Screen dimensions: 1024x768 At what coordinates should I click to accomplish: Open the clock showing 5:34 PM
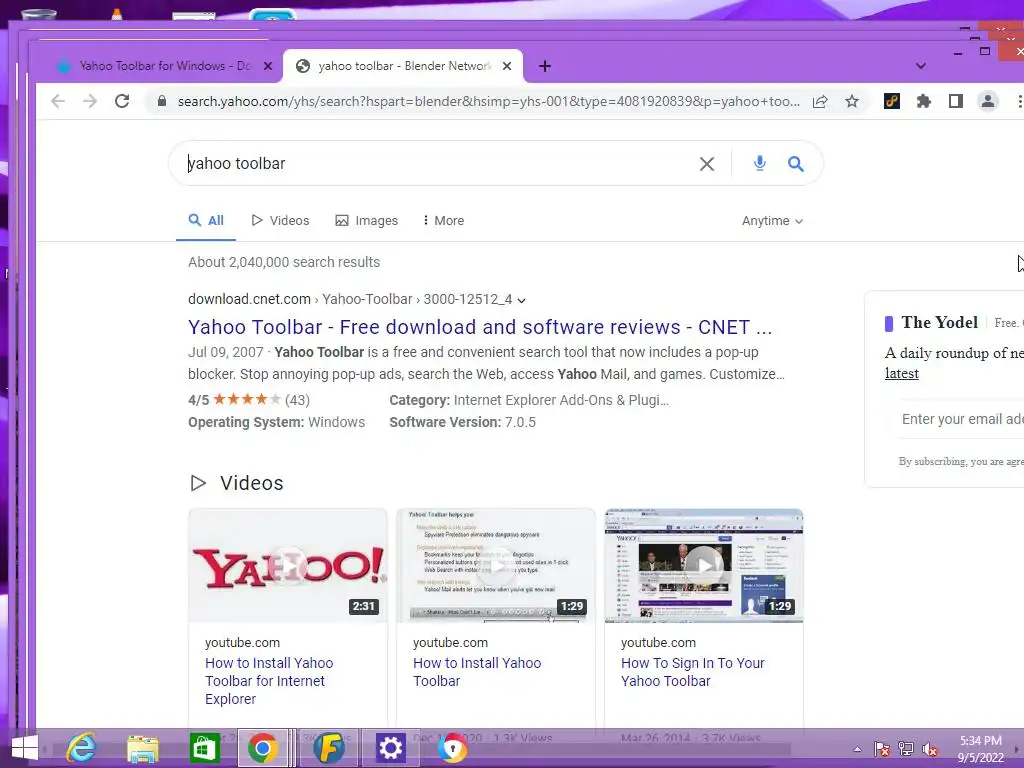pos(981,749)
